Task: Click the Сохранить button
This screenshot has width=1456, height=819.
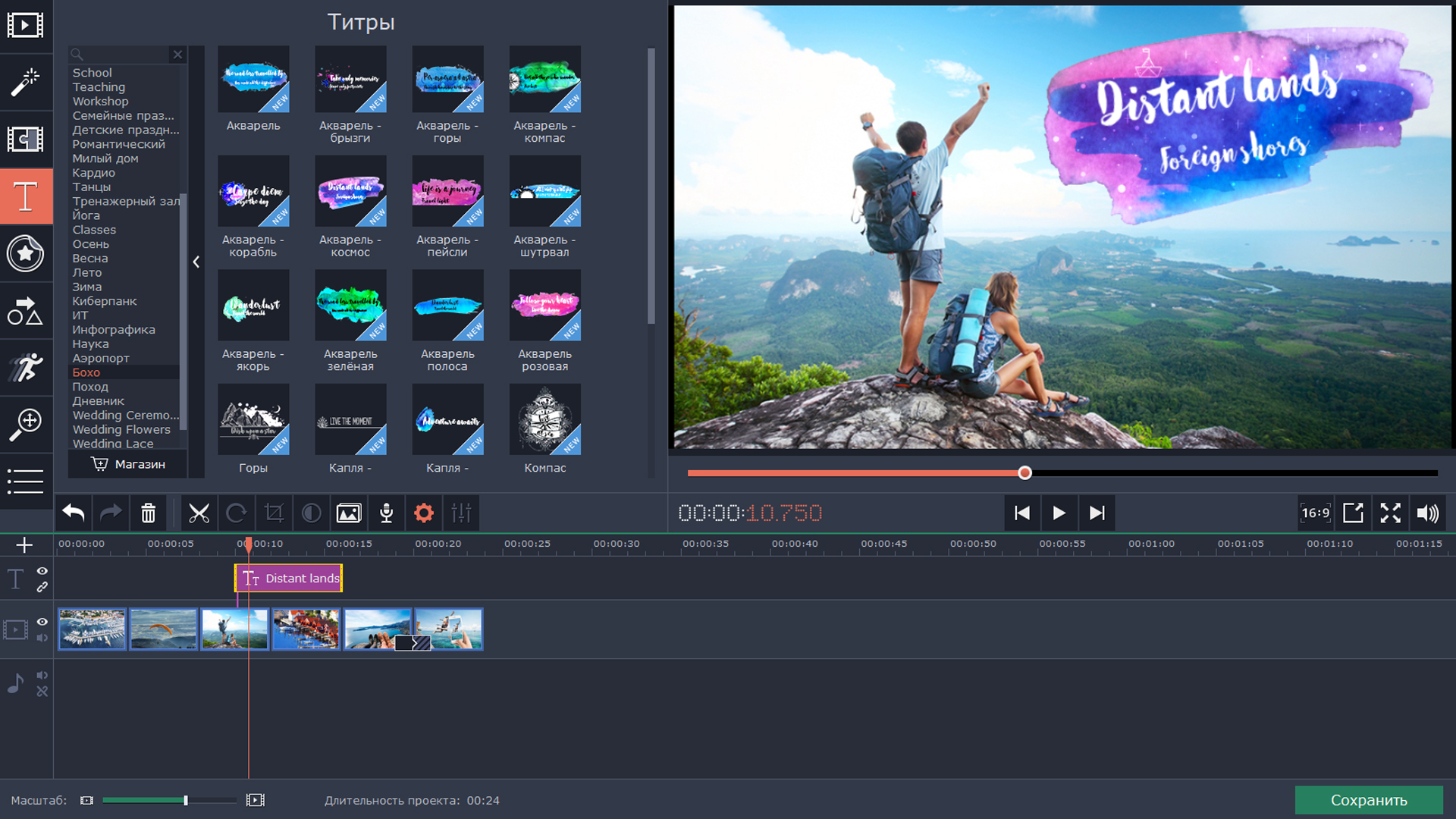Action: [1368, 800]
